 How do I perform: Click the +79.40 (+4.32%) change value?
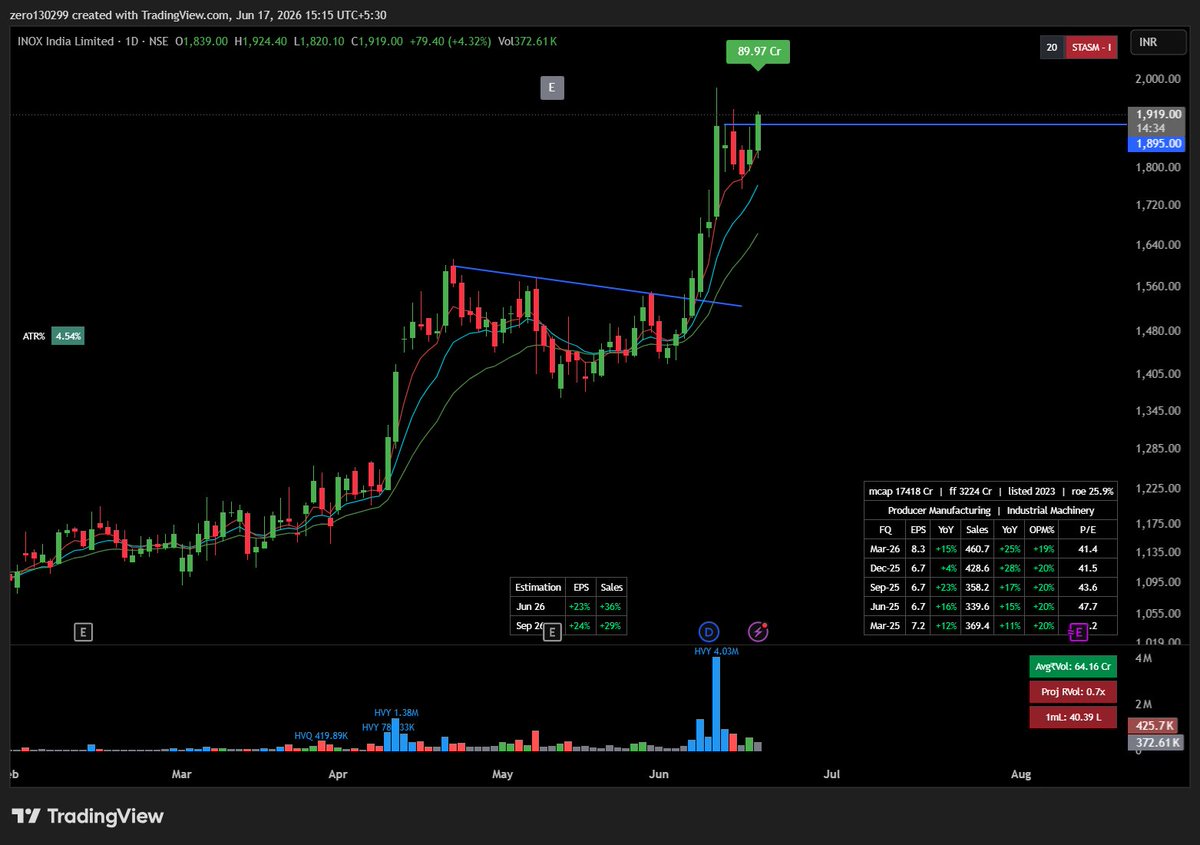tap(451, 41)
